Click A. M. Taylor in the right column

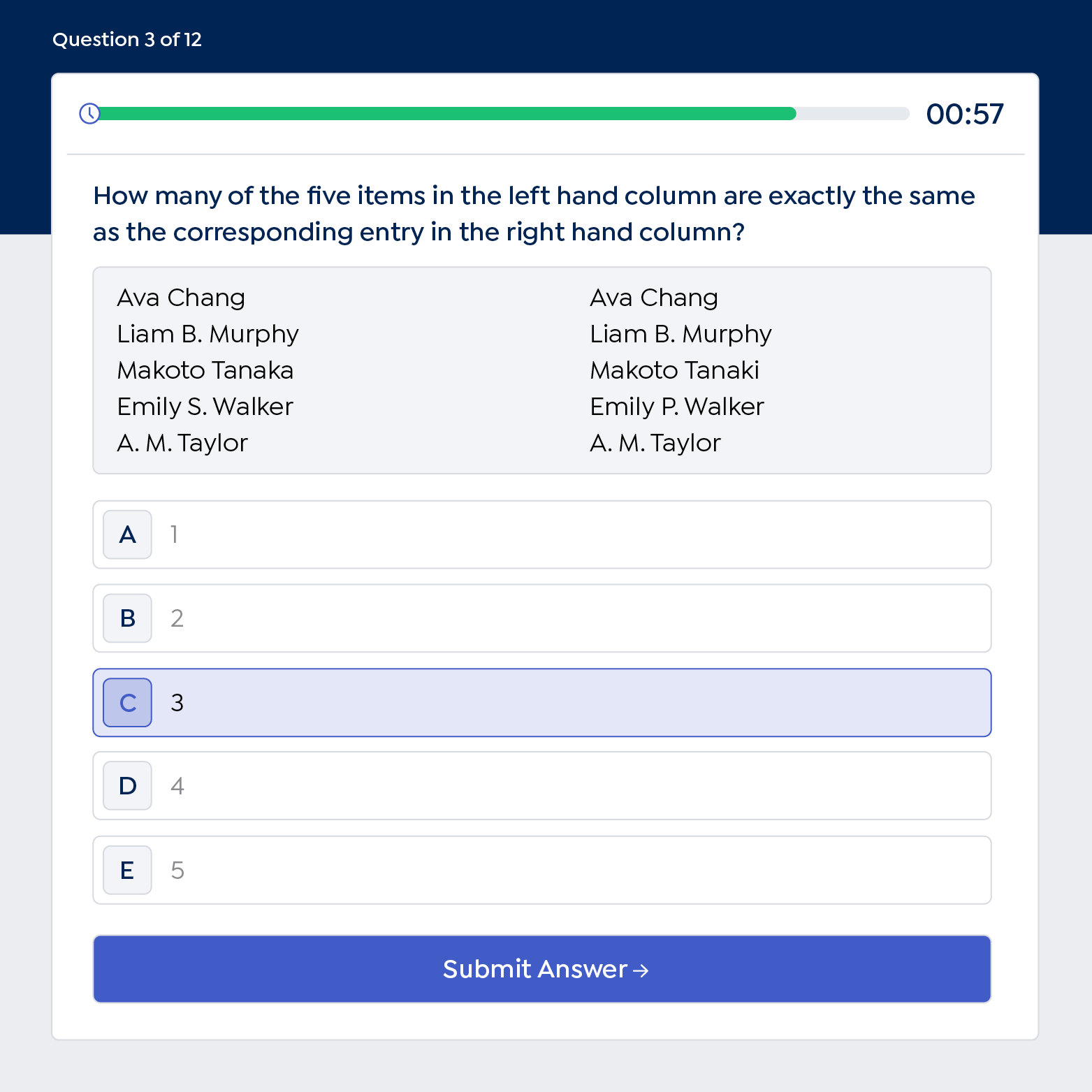pyautogui.click(x=655, y=443)
